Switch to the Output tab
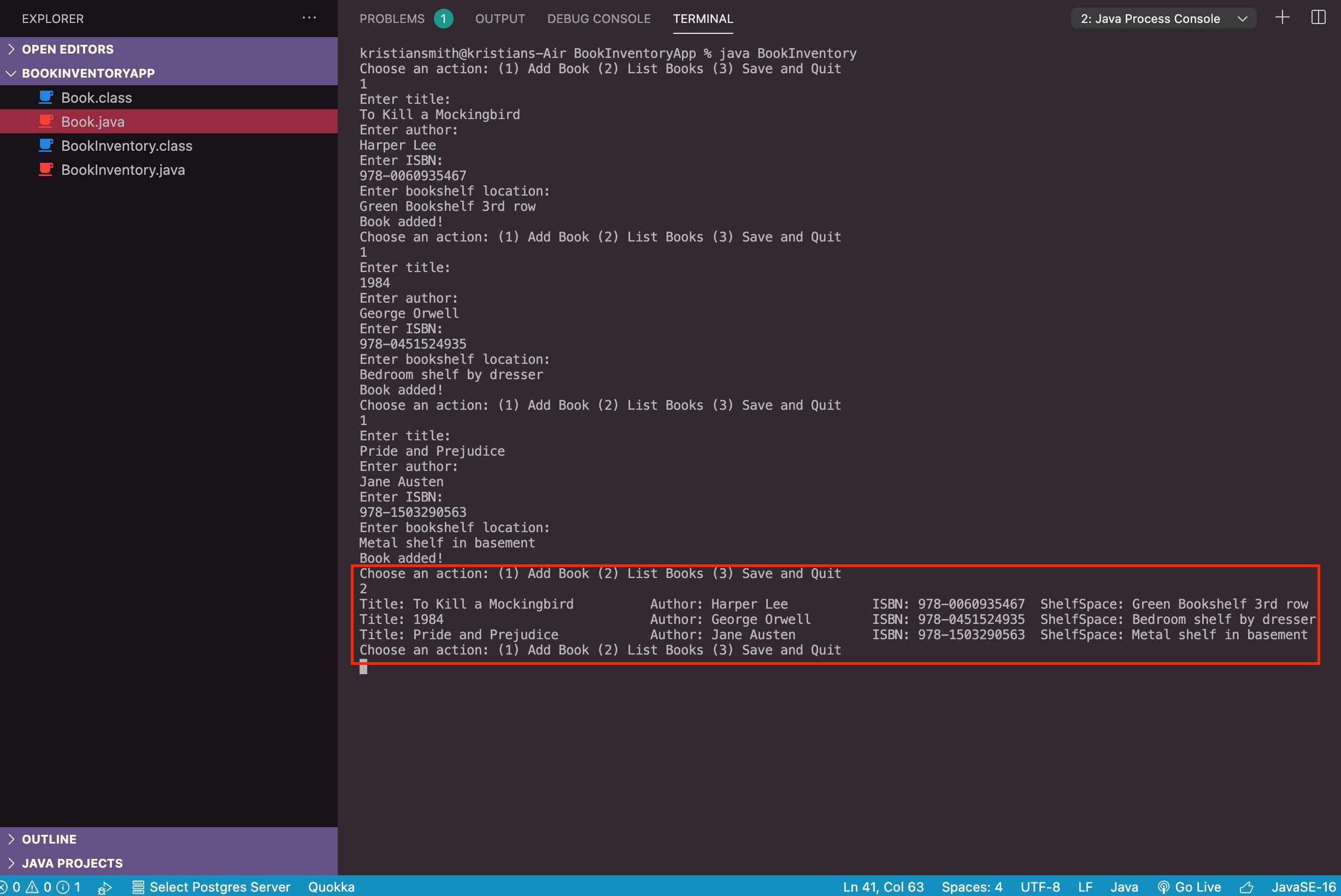 (500, 18)
